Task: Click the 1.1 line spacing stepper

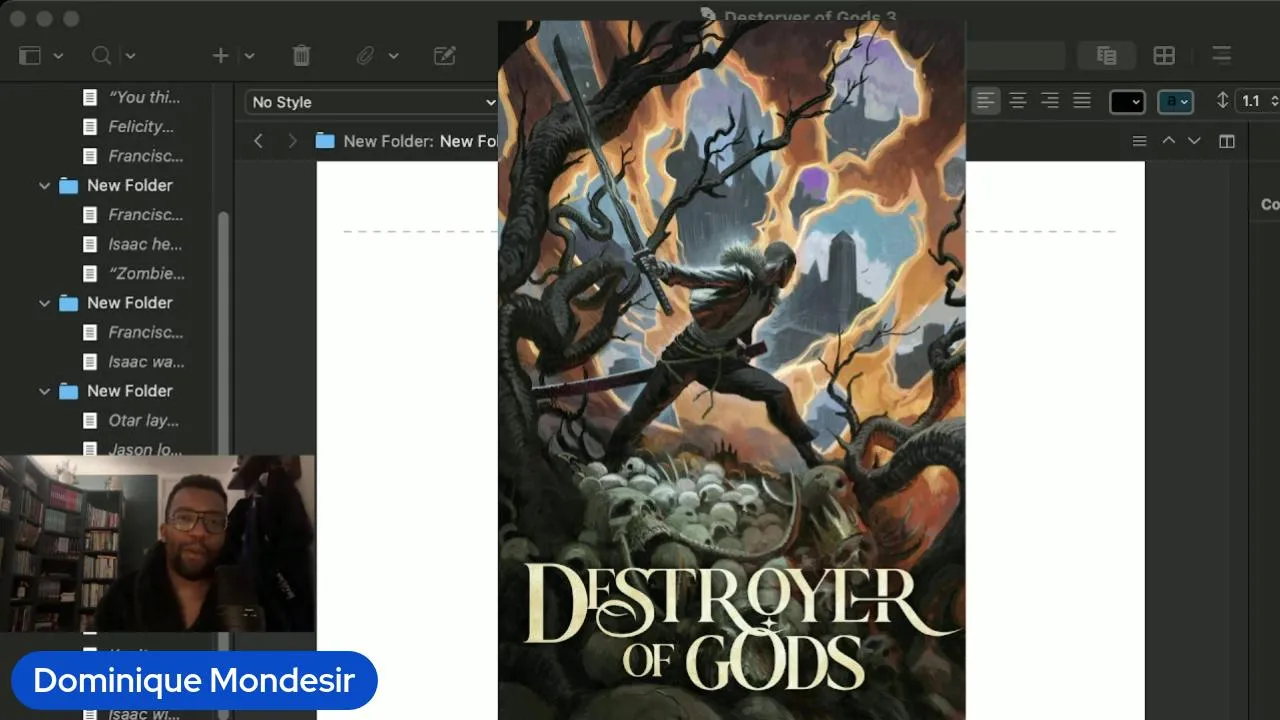Action: point(1258,101)
